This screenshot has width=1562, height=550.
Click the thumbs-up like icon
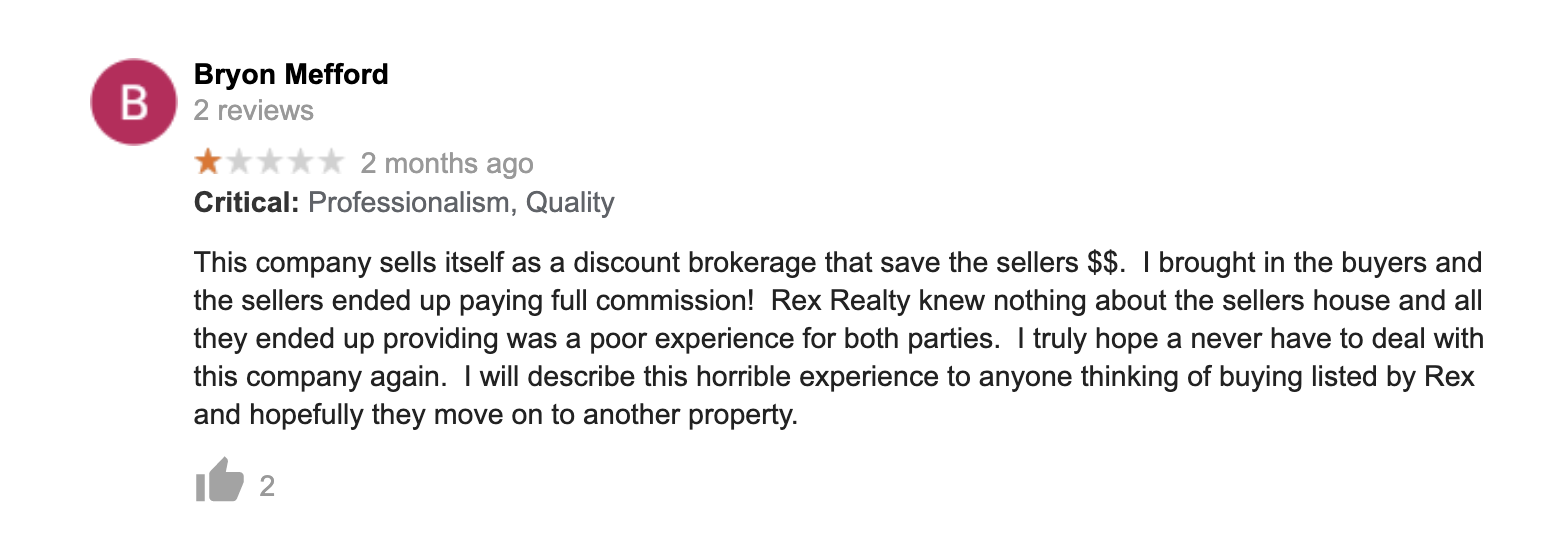tap(219, 481)
